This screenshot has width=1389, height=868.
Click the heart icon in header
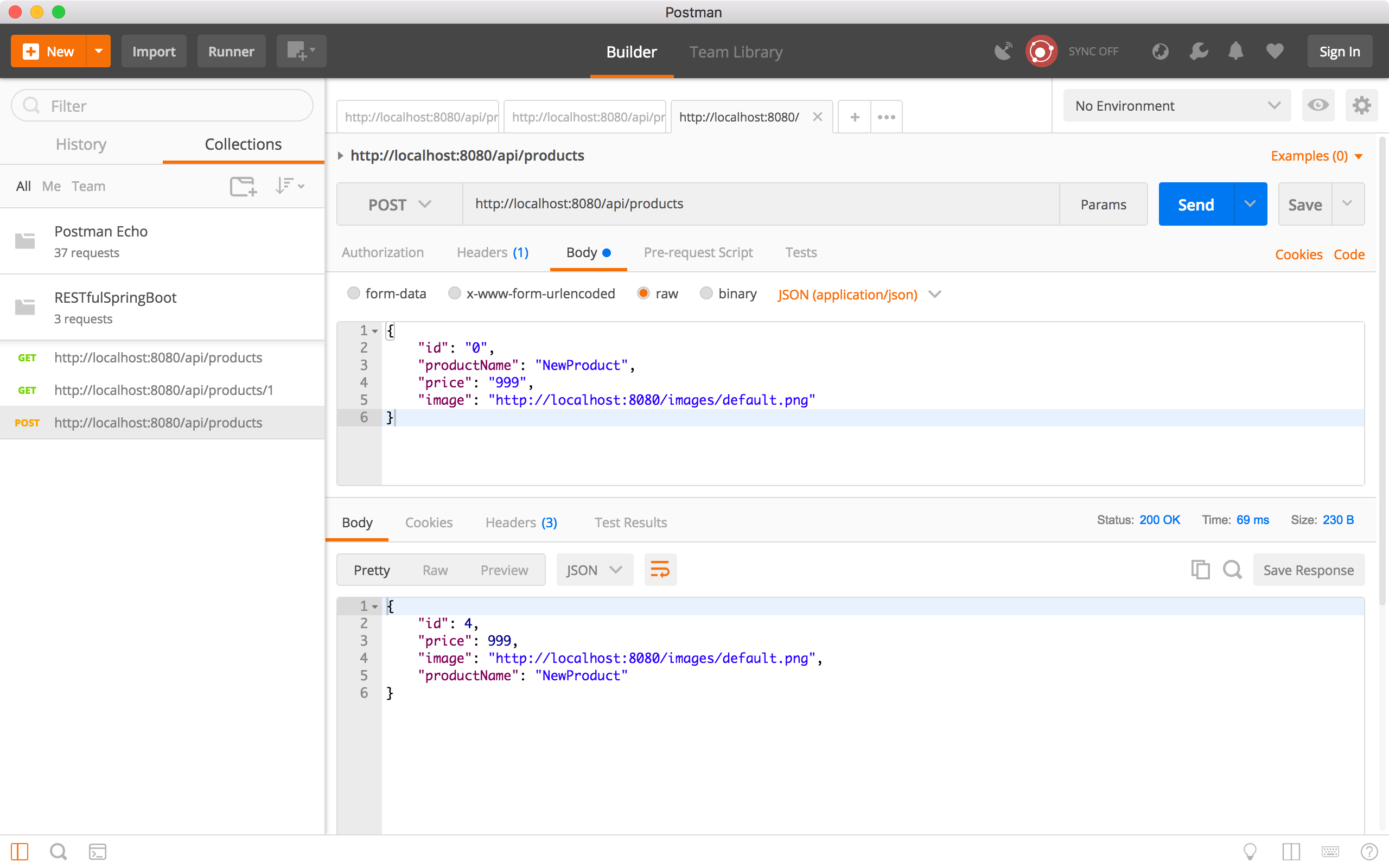click(x=1275, y=51)
